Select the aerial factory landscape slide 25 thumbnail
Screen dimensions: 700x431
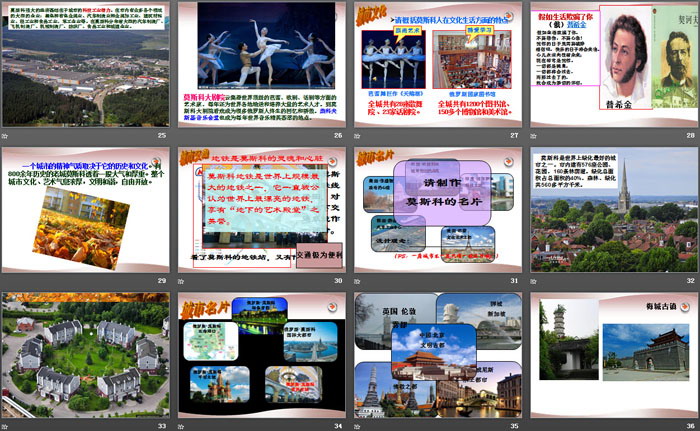click(x=86, y=65)
